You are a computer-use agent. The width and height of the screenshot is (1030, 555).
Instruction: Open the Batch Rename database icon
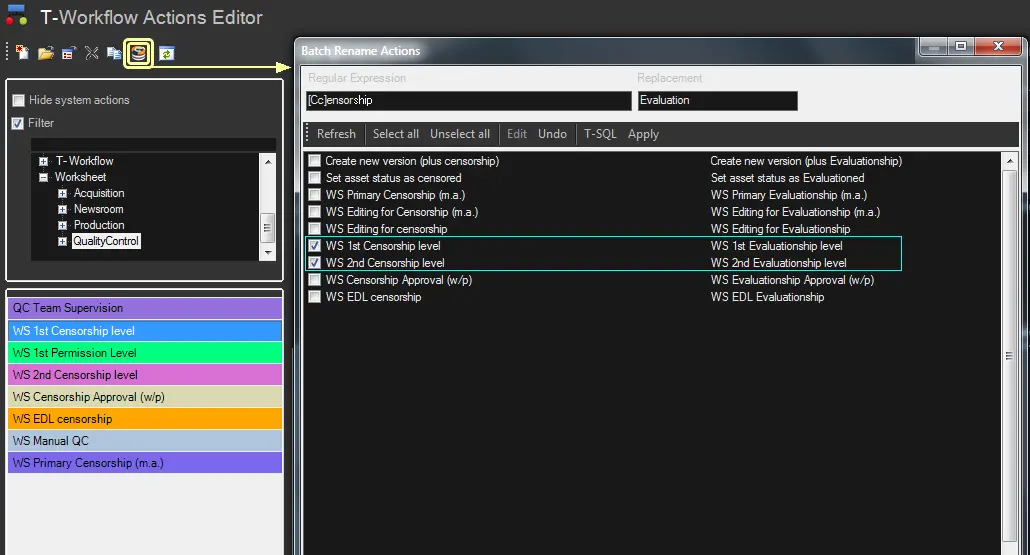pyautogui.click(x=139, y=53)
